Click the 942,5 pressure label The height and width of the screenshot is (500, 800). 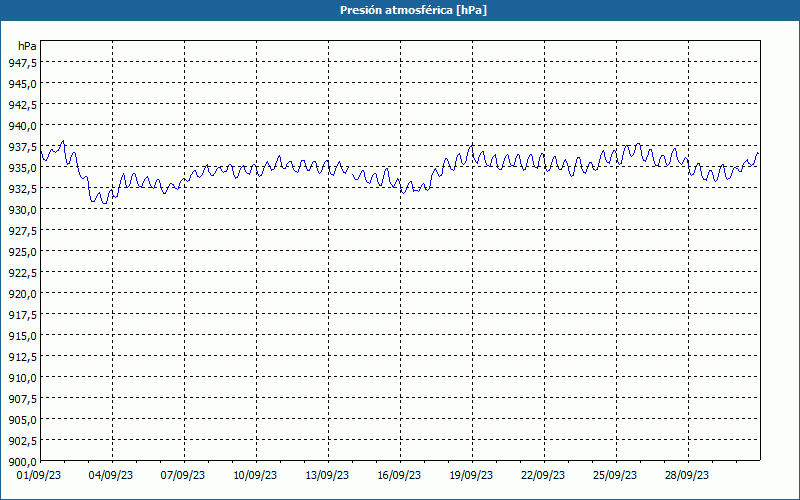22,105
